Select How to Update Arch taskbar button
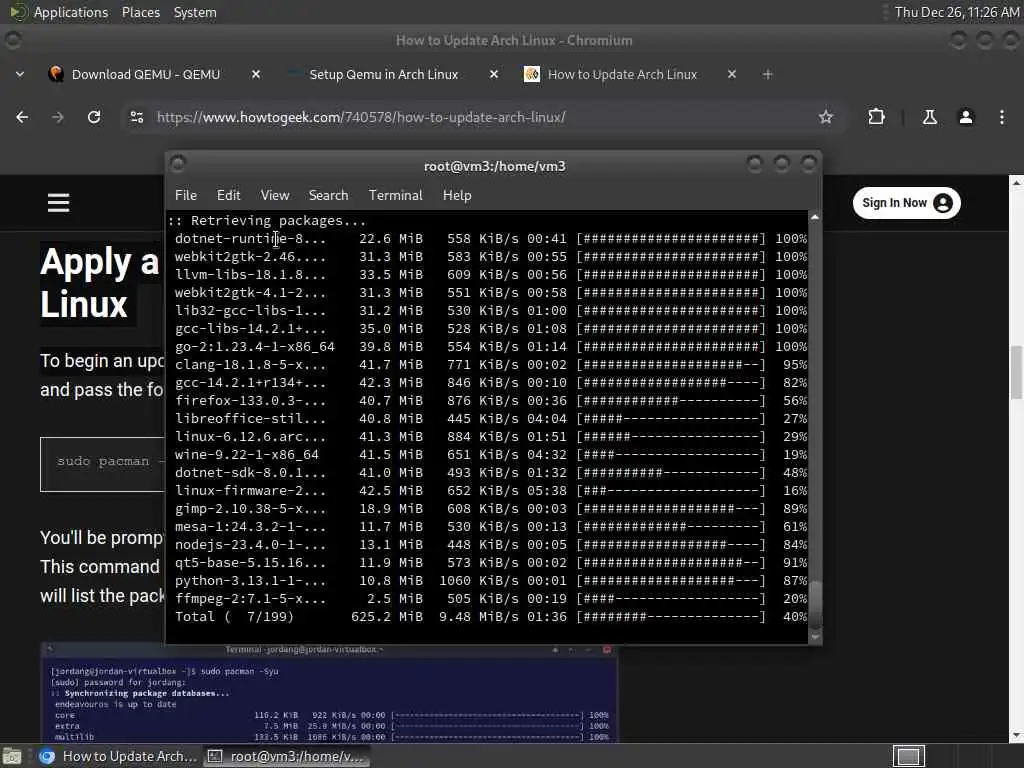 click(x=118, y=756)
